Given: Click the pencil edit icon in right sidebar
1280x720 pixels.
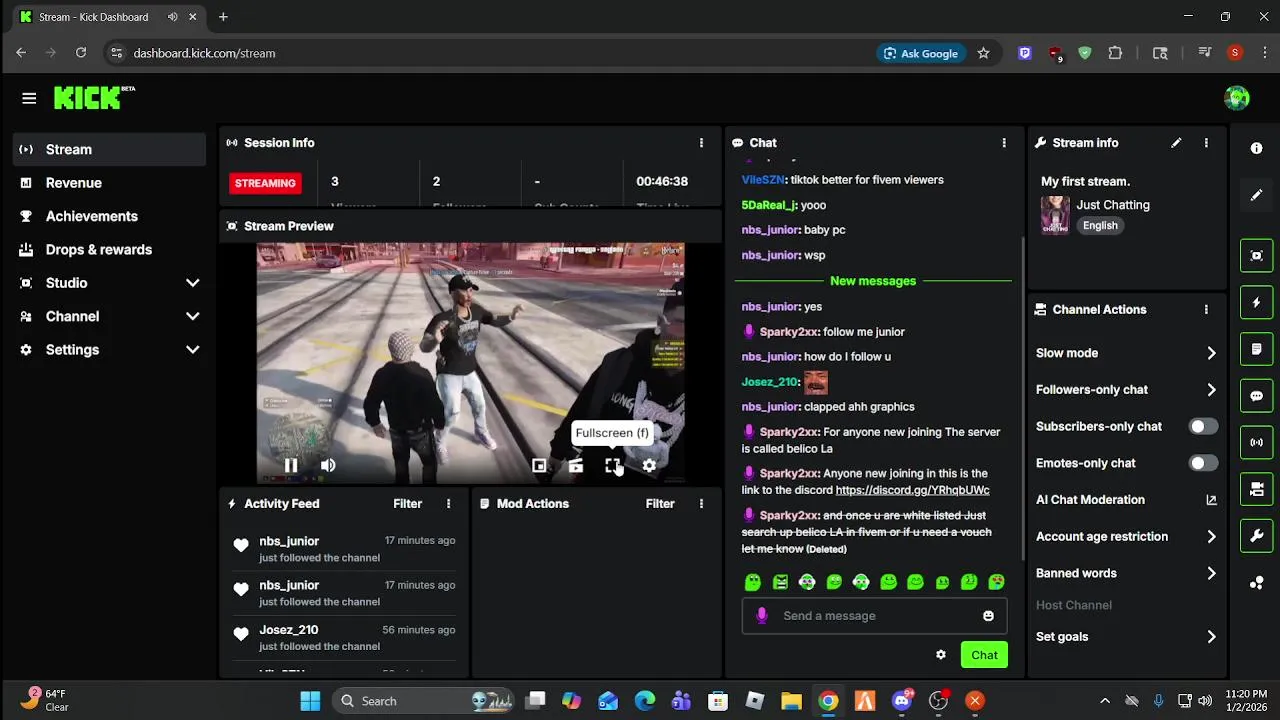Looking at the screenshot, I should [x=1257, y=195].
